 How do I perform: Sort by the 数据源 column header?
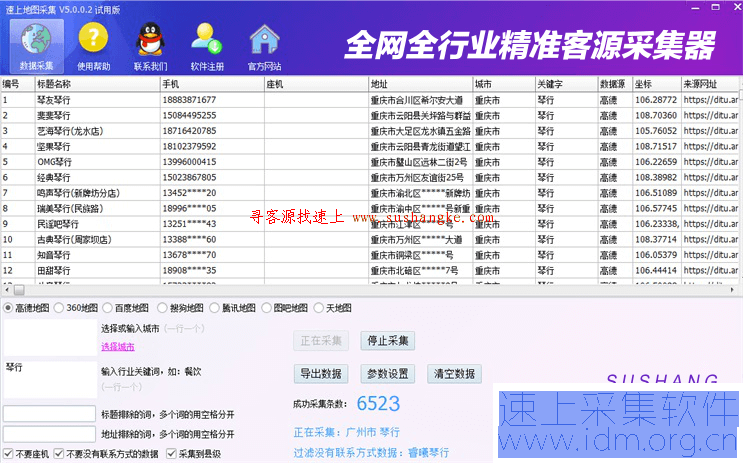pos(616,84)
